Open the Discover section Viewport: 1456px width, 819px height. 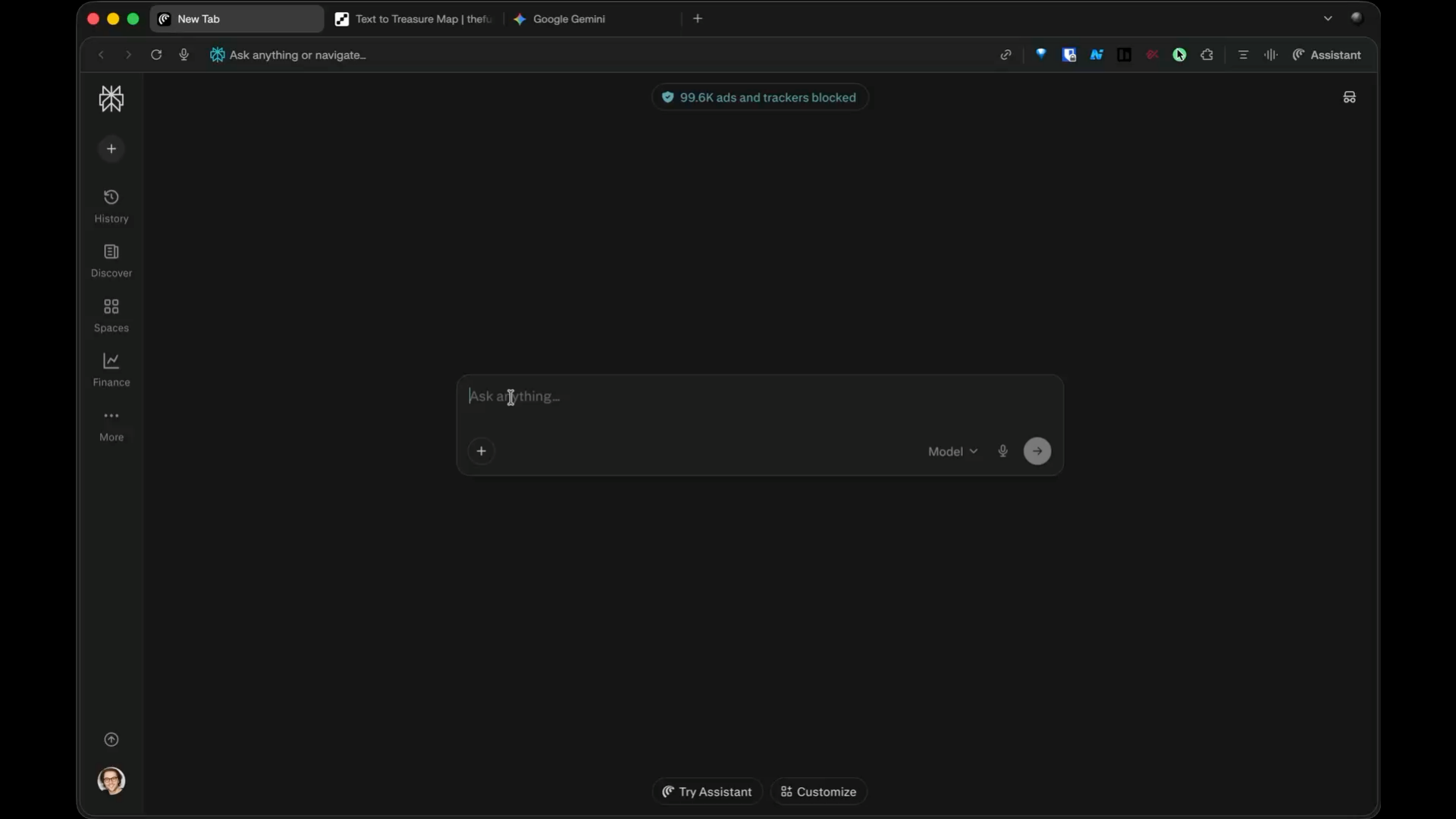click(111, 261)
